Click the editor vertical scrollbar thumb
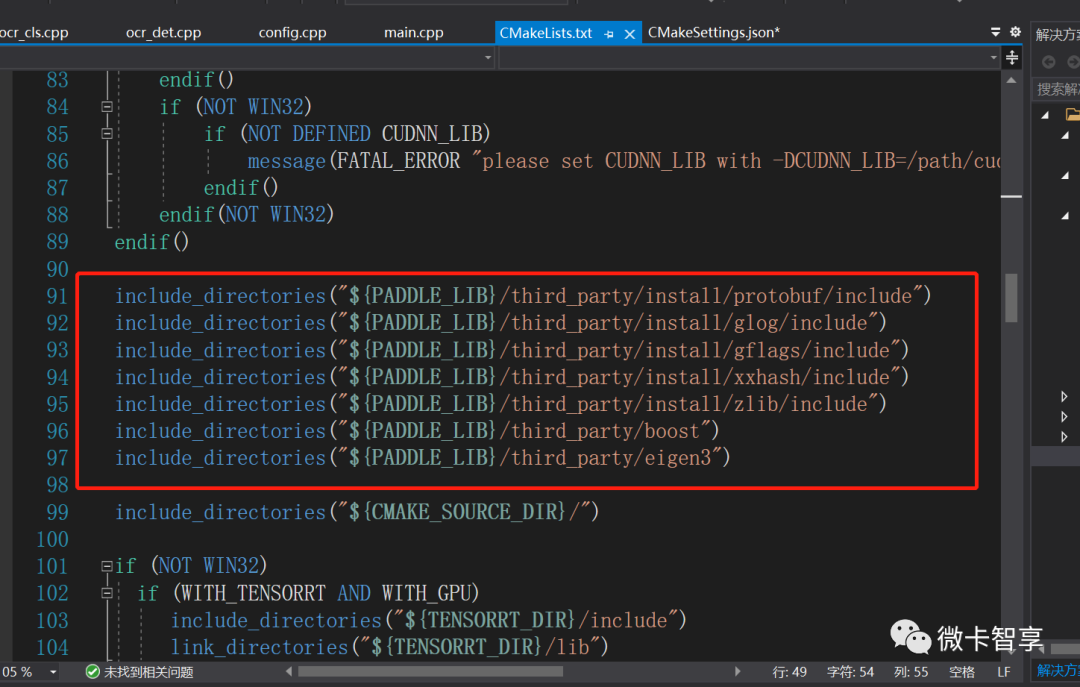 pyautogui.click(x=1011, y=298)
